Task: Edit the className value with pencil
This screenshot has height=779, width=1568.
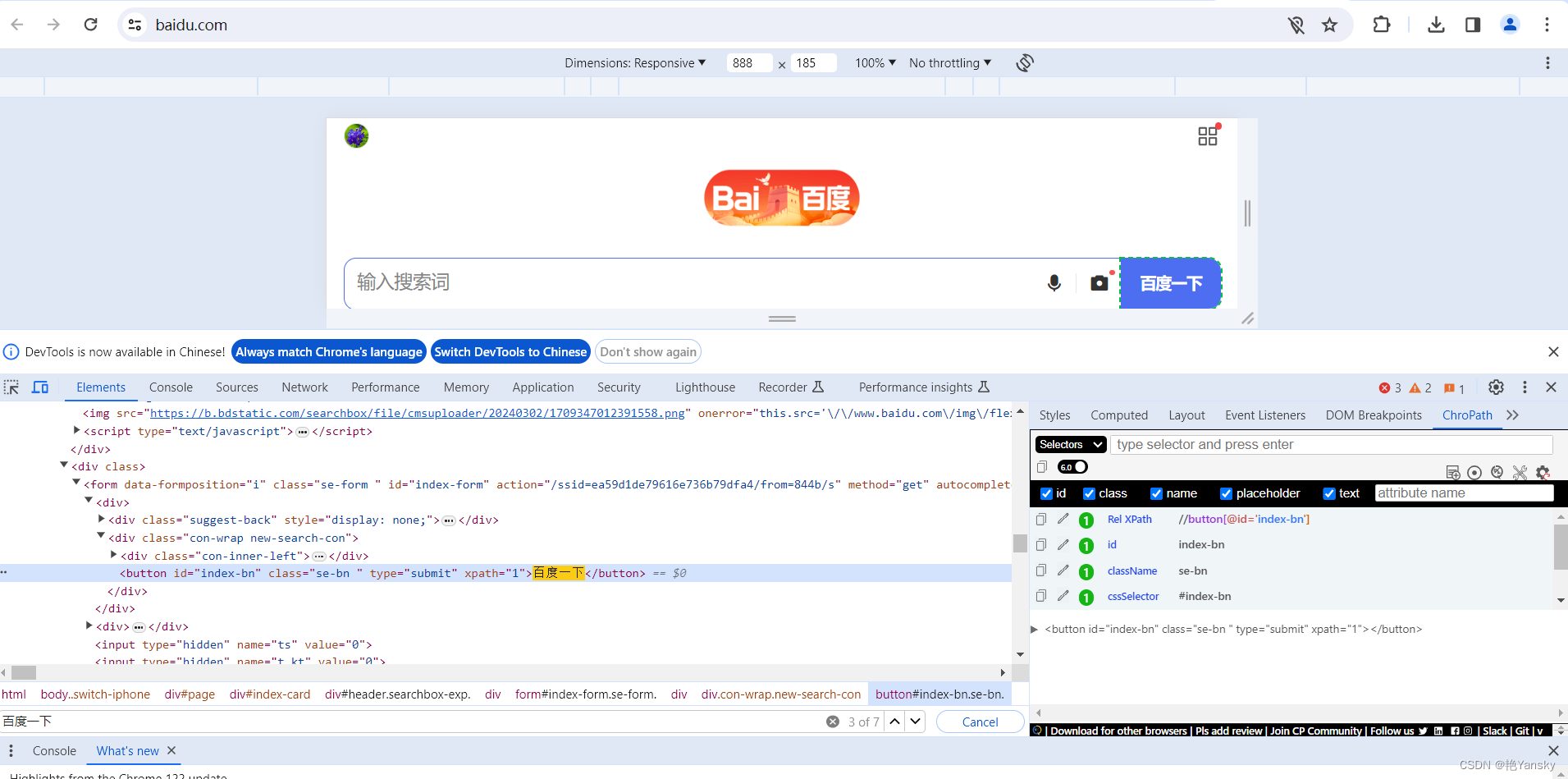Action: 1063,571
